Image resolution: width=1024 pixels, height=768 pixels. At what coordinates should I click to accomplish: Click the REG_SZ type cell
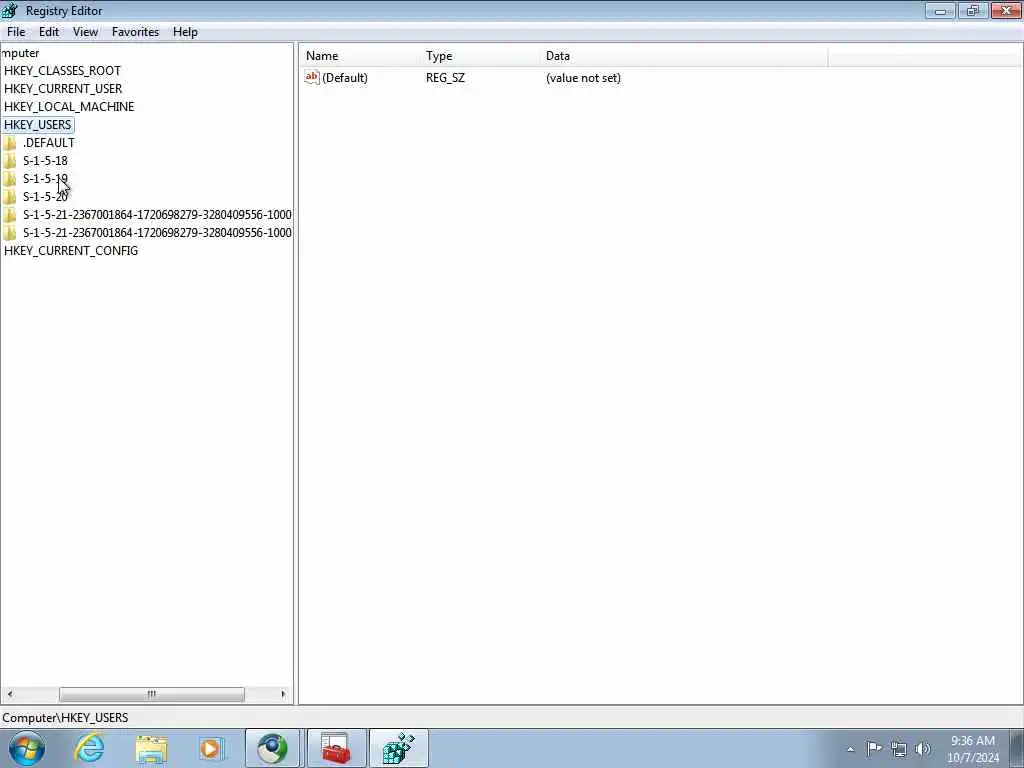pyautogui.click(x=445, y=78)
